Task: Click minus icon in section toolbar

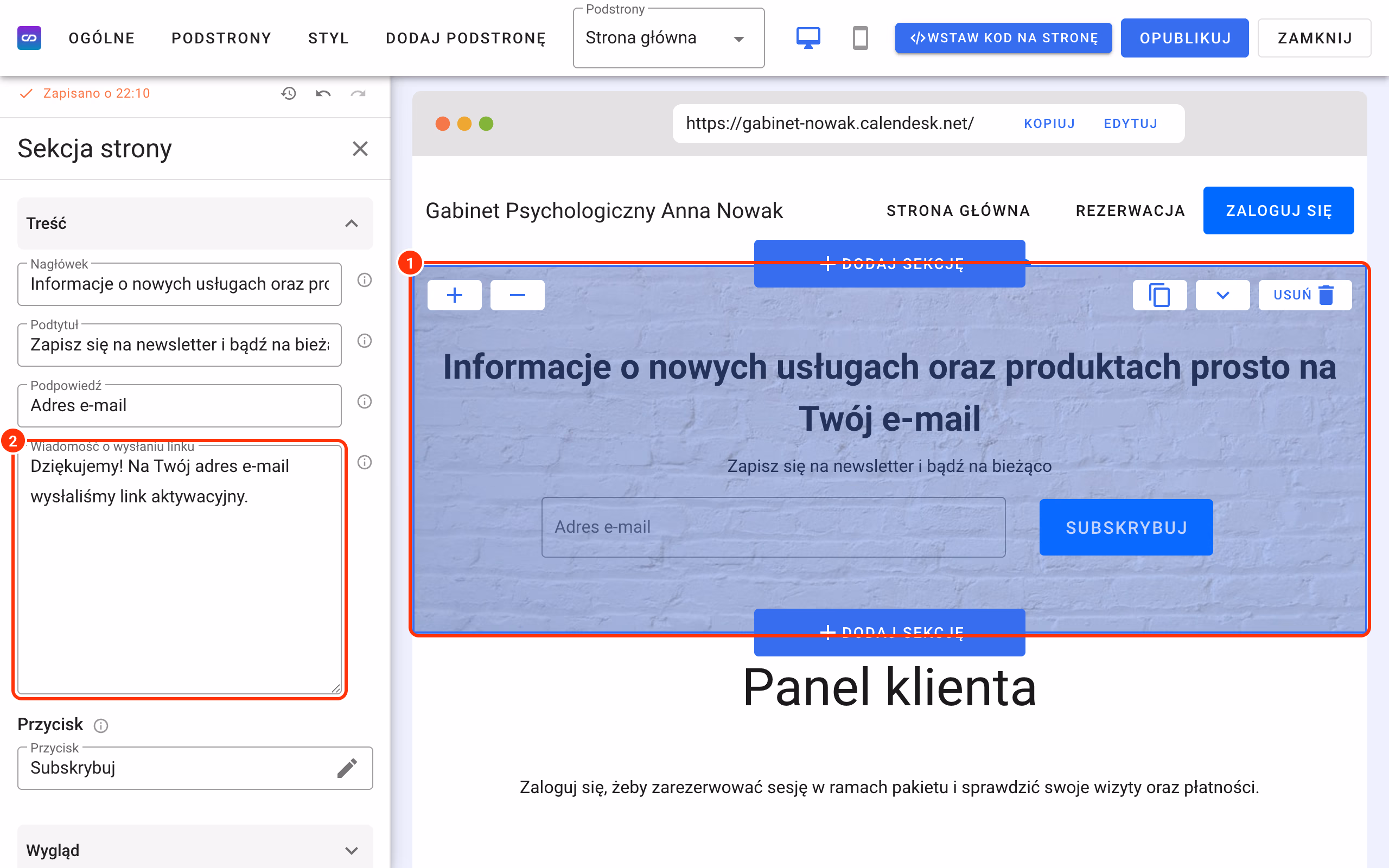Action: 517,295
